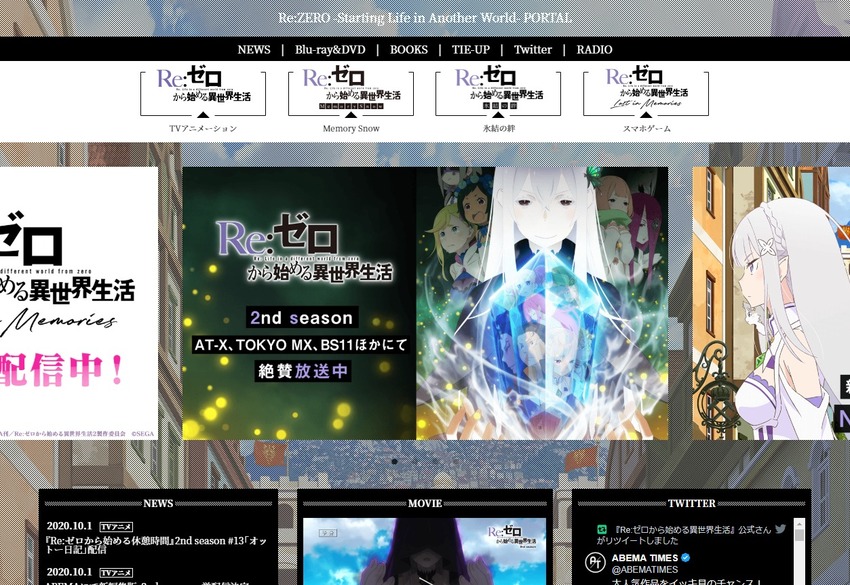Open the Blu-ray&DVD menu item
Viewport: 850px width, 585px height.
(330, 49)
